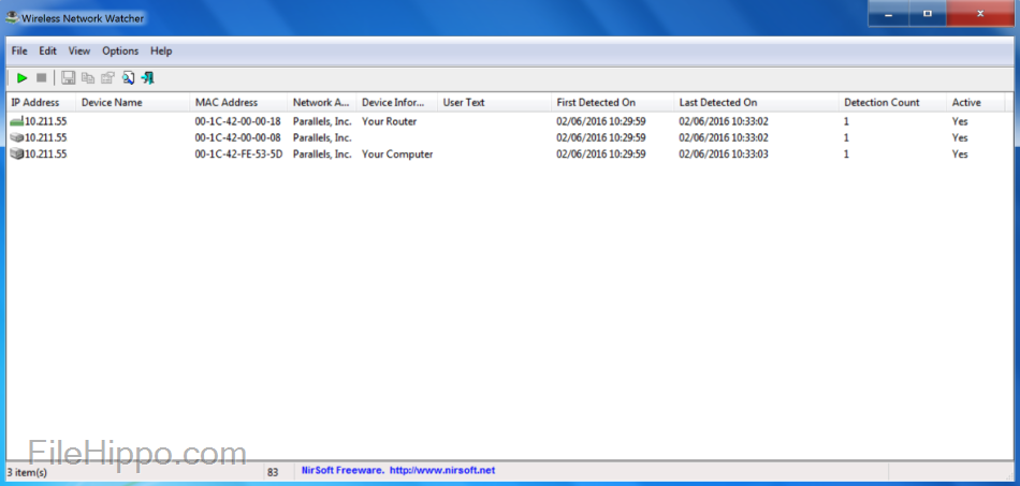Click the Exit door toolbar icon

(x=148, y=78)
